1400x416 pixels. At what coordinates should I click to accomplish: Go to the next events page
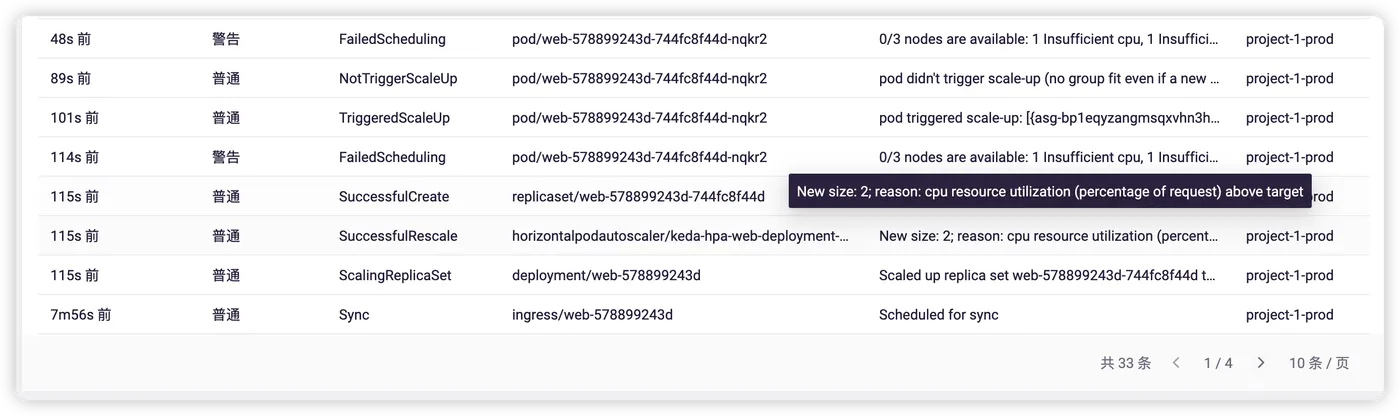[1261, 363]
